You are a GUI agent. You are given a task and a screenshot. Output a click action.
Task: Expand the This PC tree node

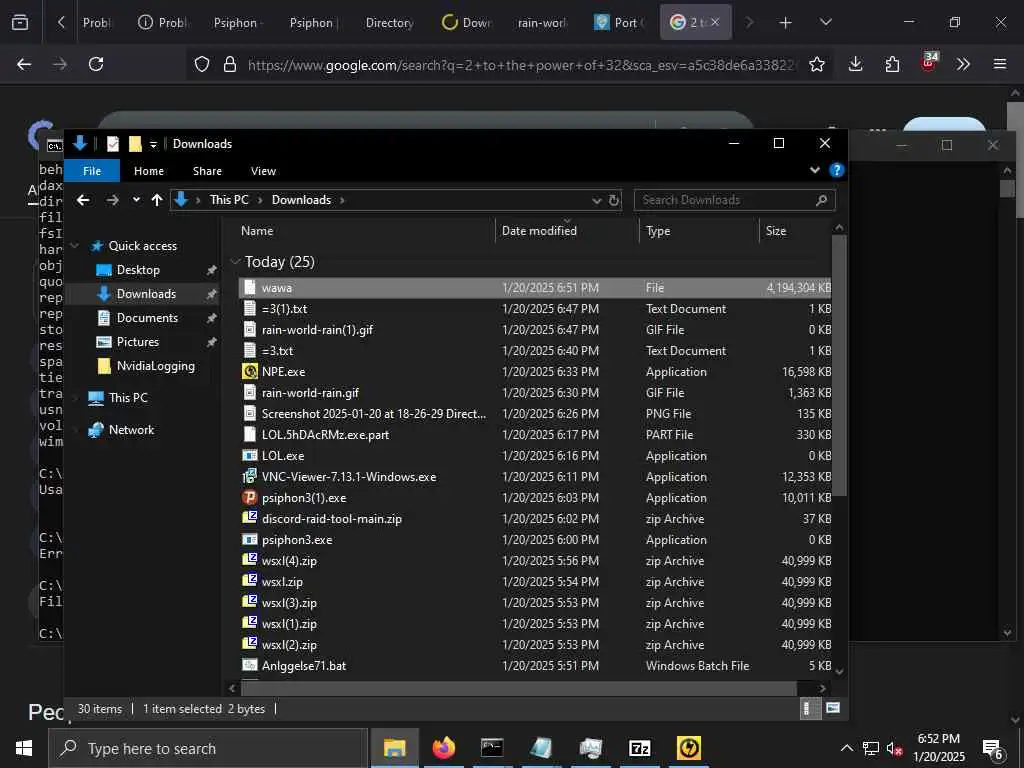(75, 398)
